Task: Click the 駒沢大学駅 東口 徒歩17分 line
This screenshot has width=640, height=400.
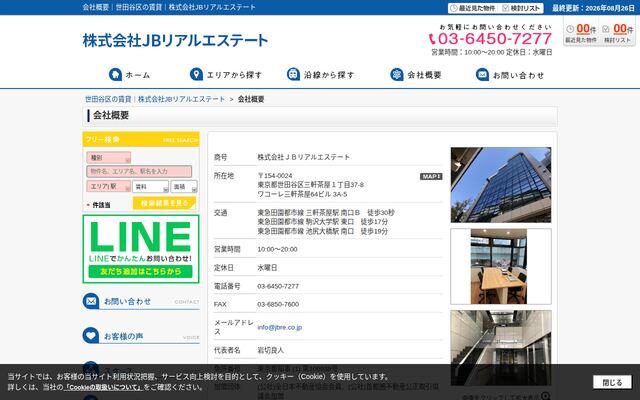Action: coord(322,222)
